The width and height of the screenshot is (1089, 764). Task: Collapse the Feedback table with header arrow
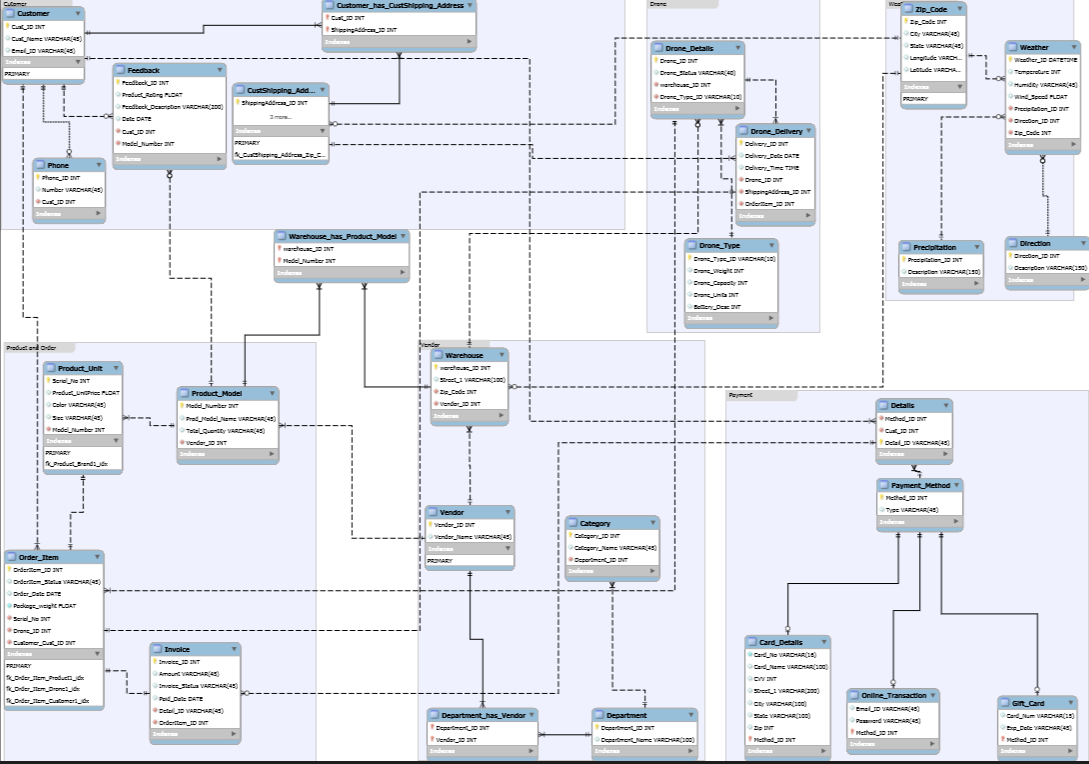click(219, 70)
